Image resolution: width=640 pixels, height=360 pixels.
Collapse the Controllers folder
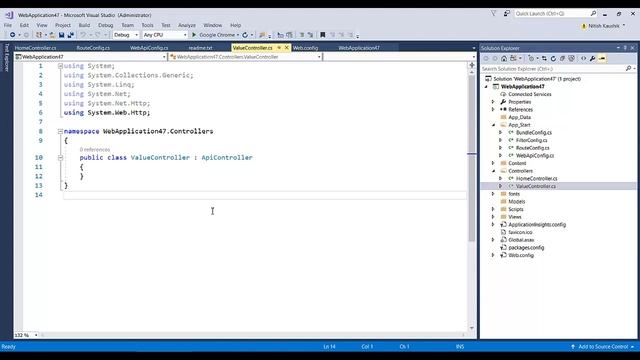[x=493, y=171]
